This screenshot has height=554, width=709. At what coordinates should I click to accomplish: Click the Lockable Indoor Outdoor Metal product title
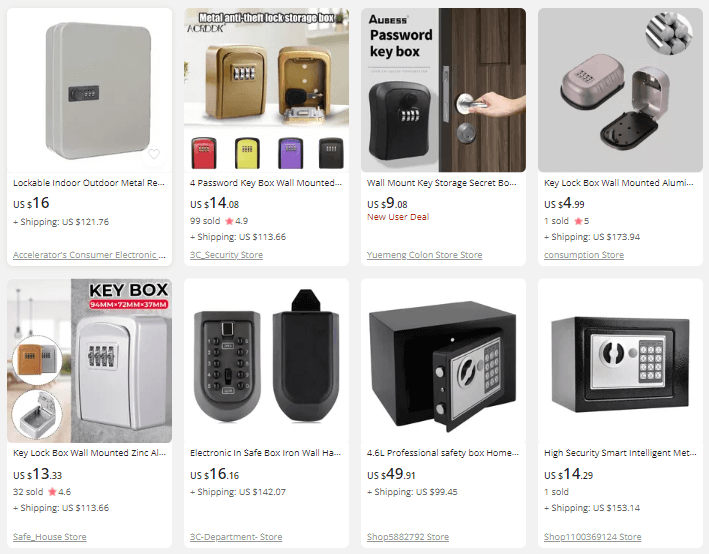point(89,183)
